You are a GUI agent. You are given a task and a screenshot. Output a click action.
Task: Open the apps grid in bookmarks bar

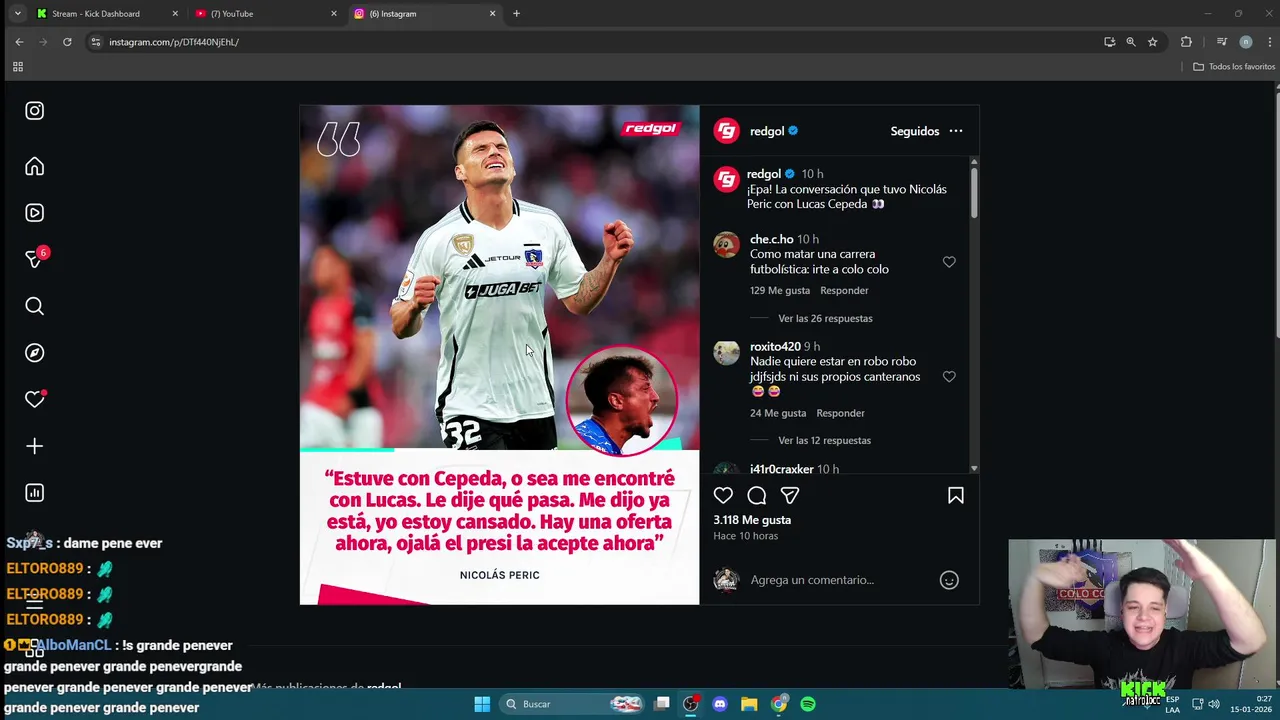tap(17, 67)
